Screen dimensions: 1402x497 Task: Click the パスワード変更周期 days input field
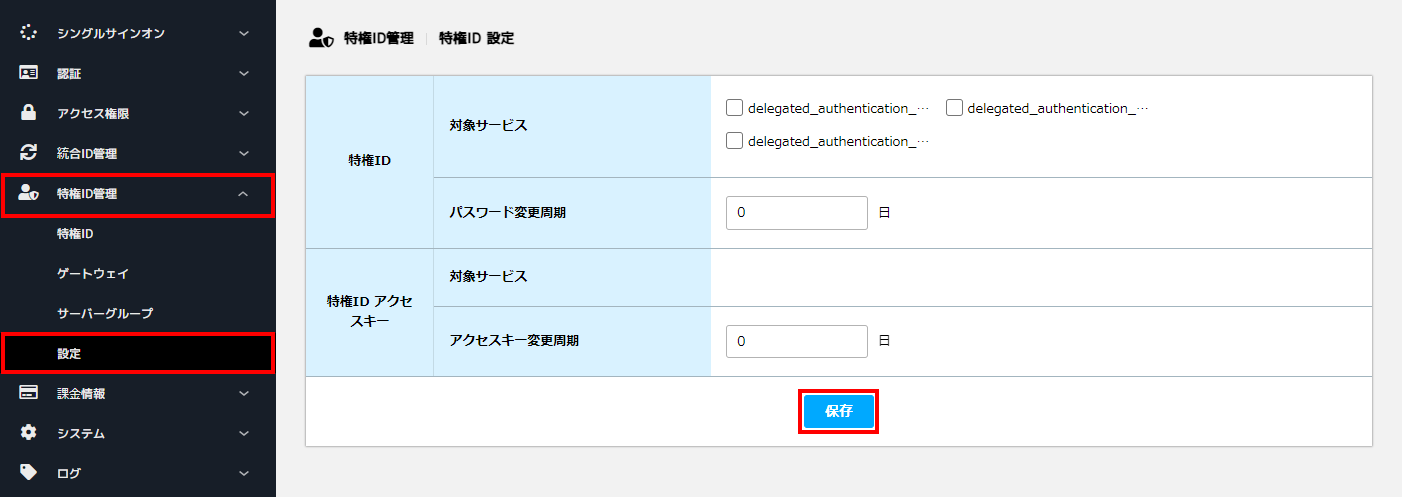[797, 213]
